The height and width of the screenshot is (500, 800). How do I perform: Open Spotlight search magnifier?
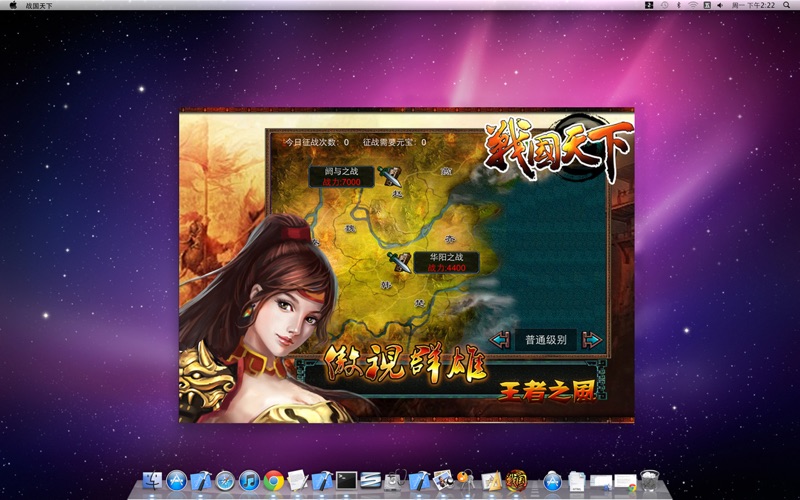787,5
